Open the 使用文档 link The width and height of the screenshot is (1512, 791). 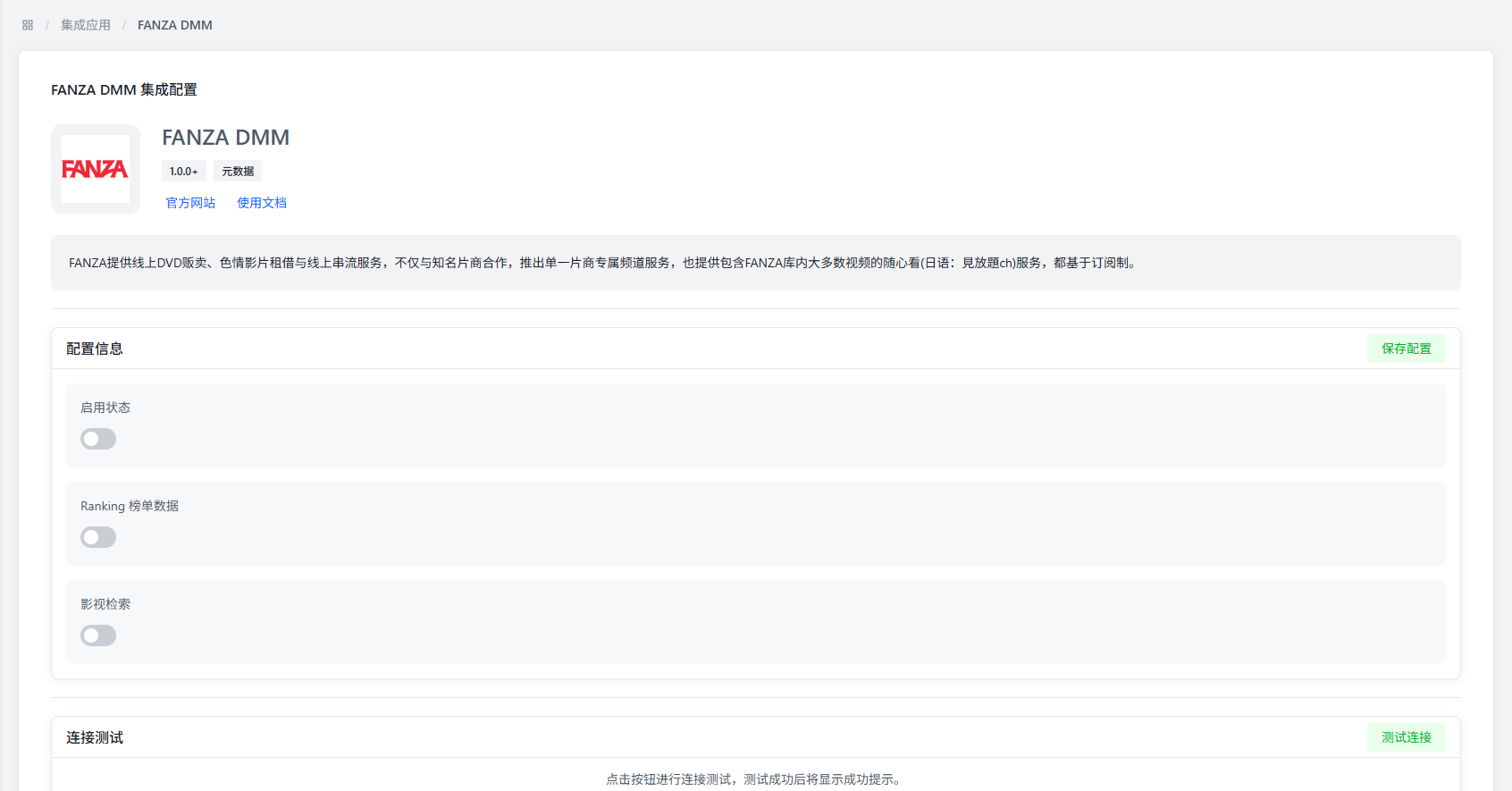(x=262, y=203)
